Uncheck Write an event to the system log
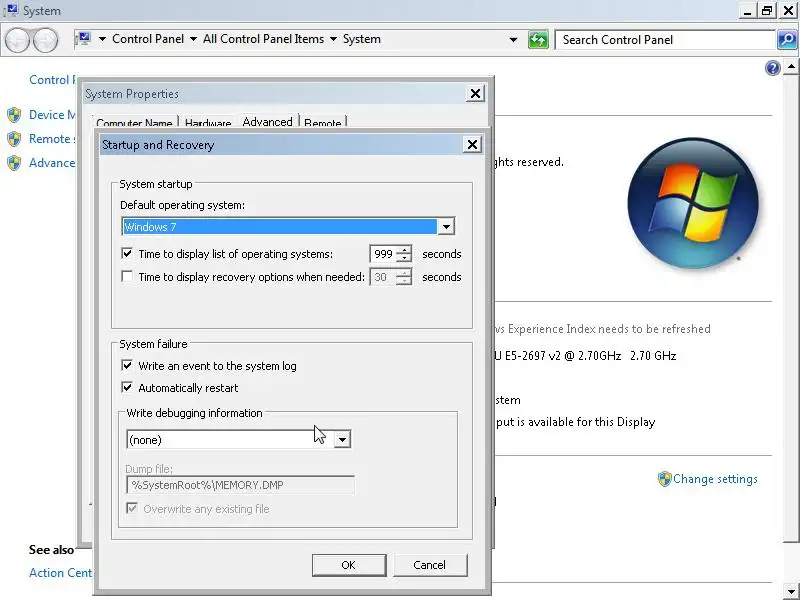Image resolution: width=800 pixels, height=600 pixels. (x=127, y=365)
